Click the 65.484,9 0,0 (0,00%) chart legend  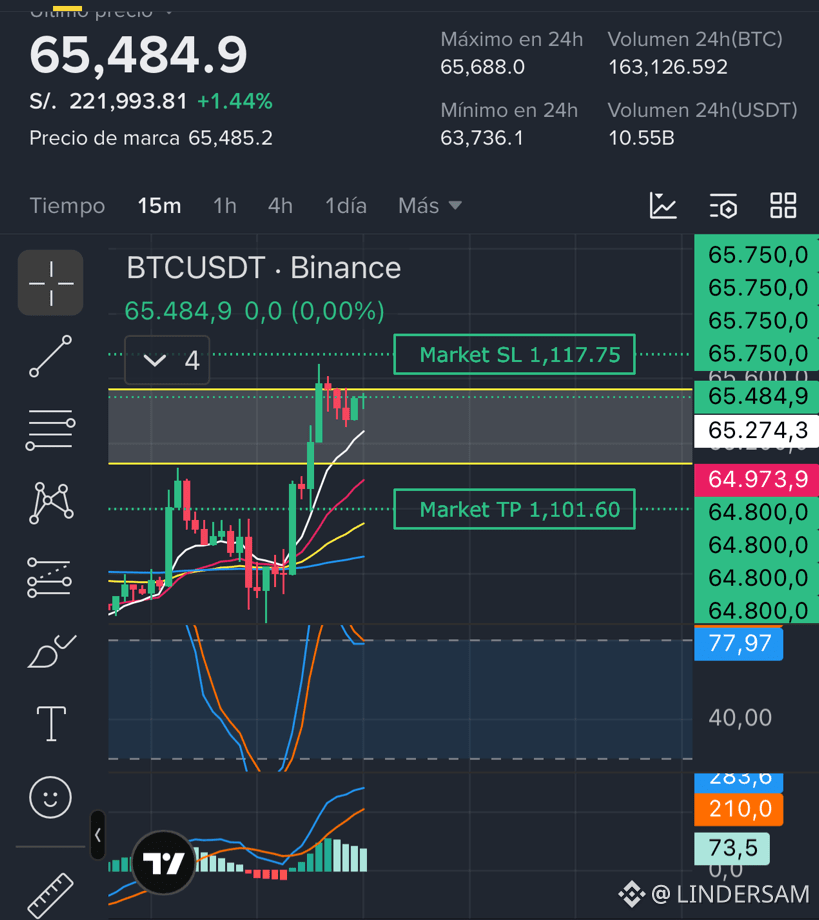click(254, 311)
